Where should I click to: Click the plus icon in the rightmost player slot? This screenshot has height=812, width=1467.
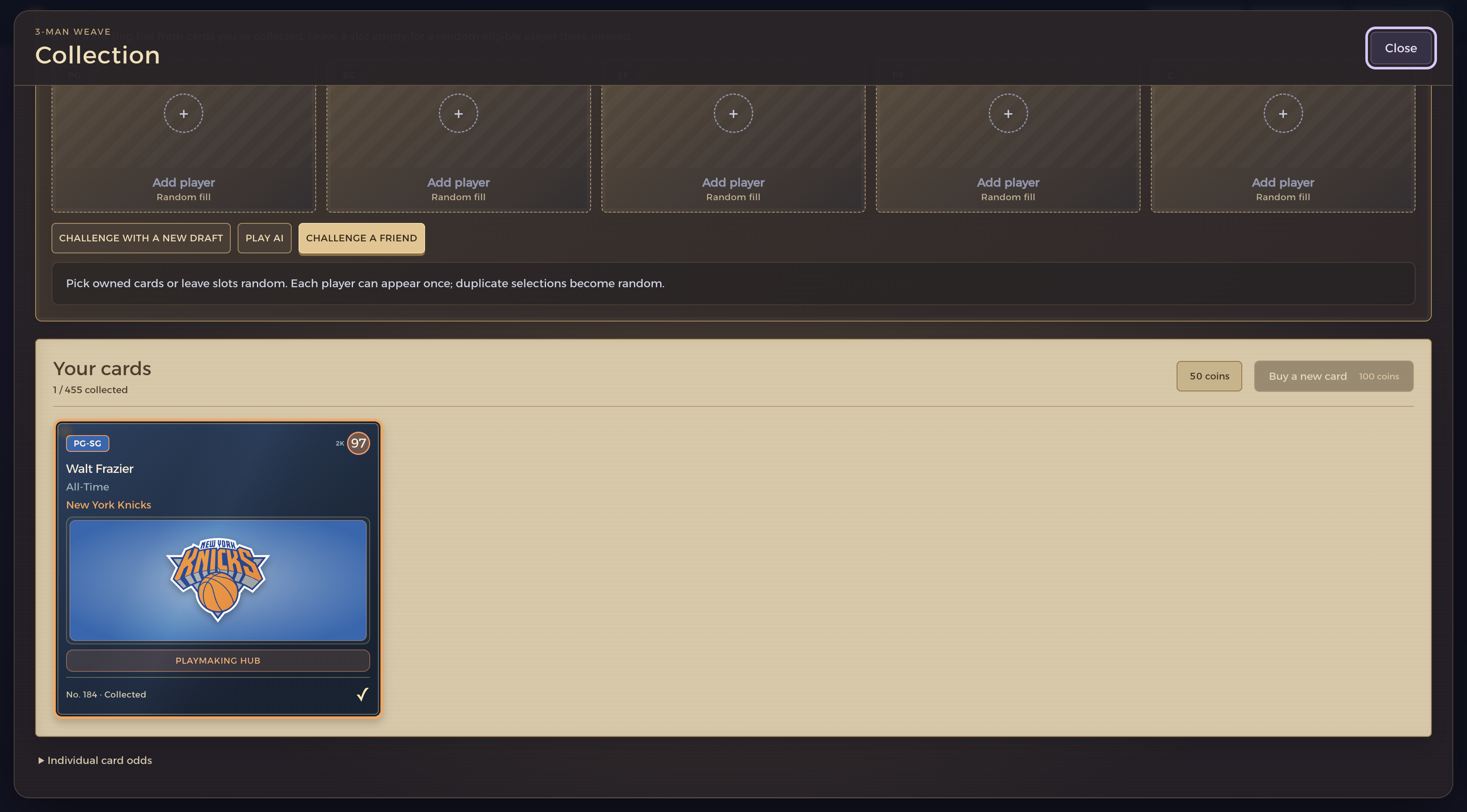pyautogui.click(x=1283, y=114)
